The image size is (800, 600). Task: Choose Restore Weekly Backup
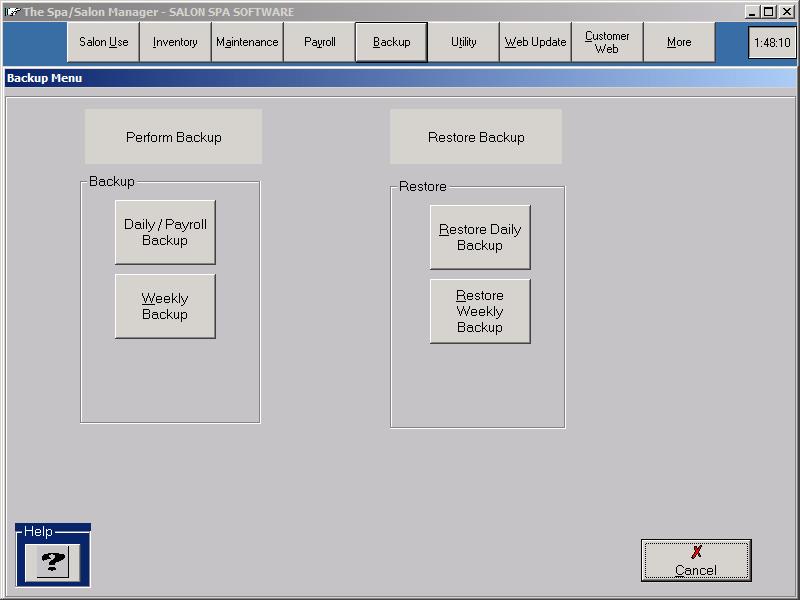point(480,311)
